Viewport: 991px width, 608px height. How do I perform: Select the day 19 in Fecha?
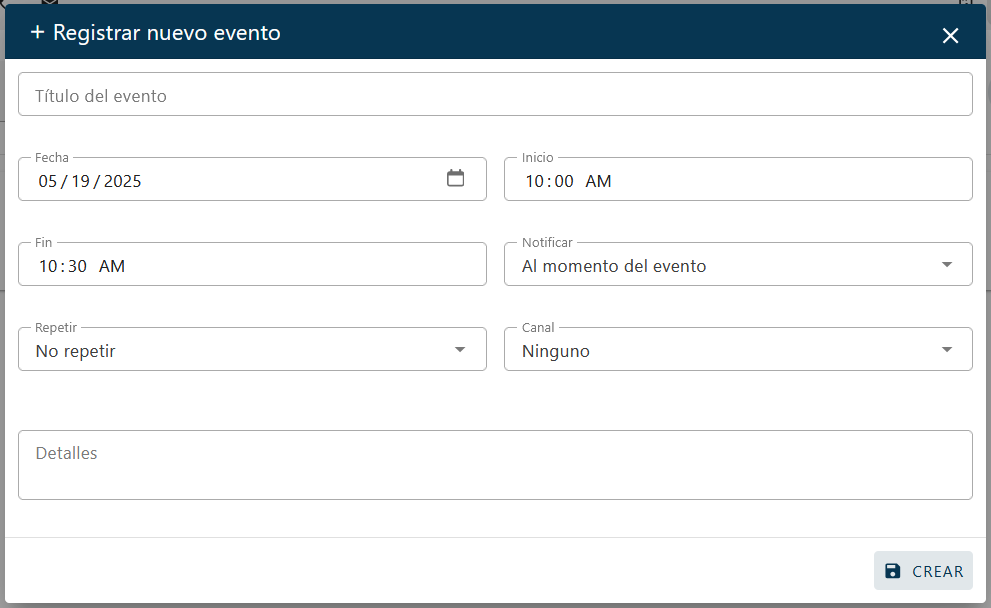coord(80,181)
